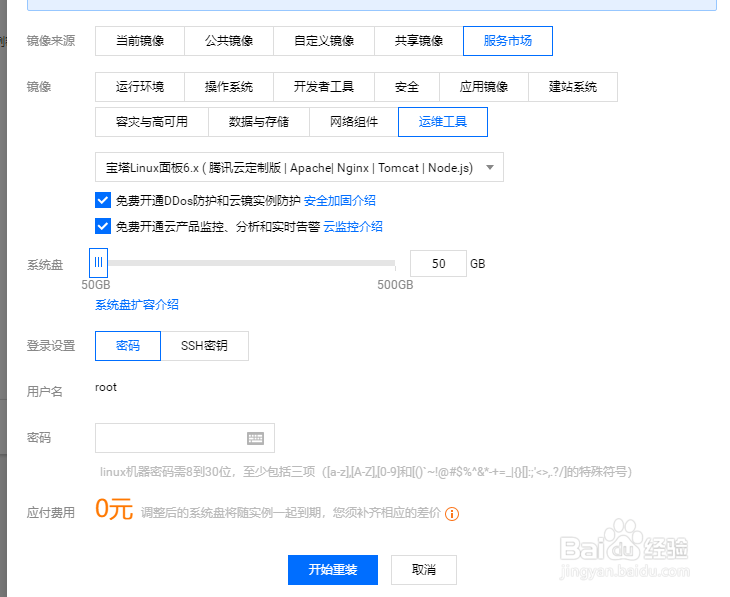The image size is (730, 597).
Task: Click the 取消 button
Action: point(424,570)
